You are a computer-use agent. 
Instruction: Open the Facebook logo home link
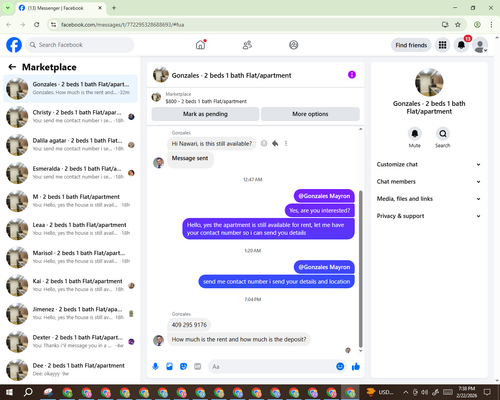(14, 45)
